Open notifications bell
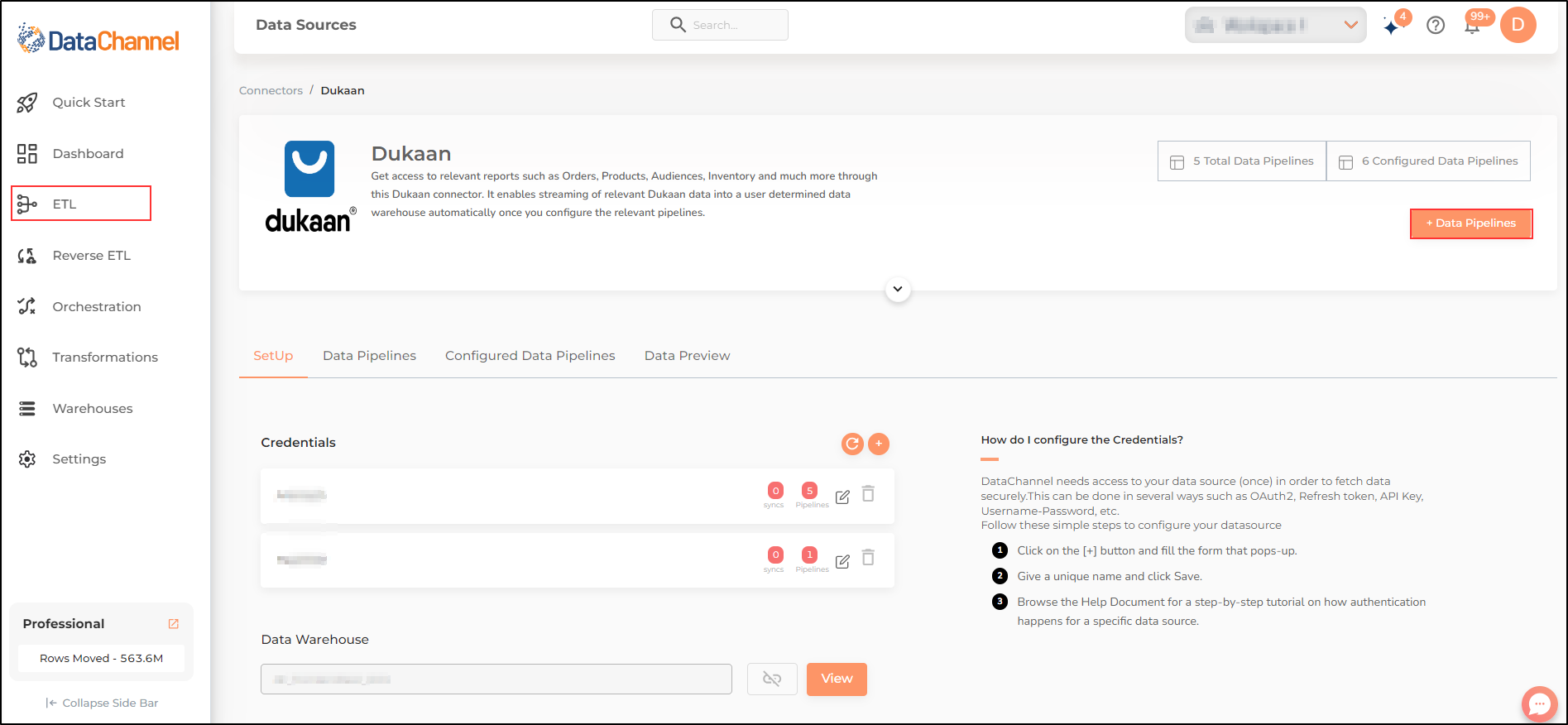The image size is (1568, 725). [x=1472, y=26]
